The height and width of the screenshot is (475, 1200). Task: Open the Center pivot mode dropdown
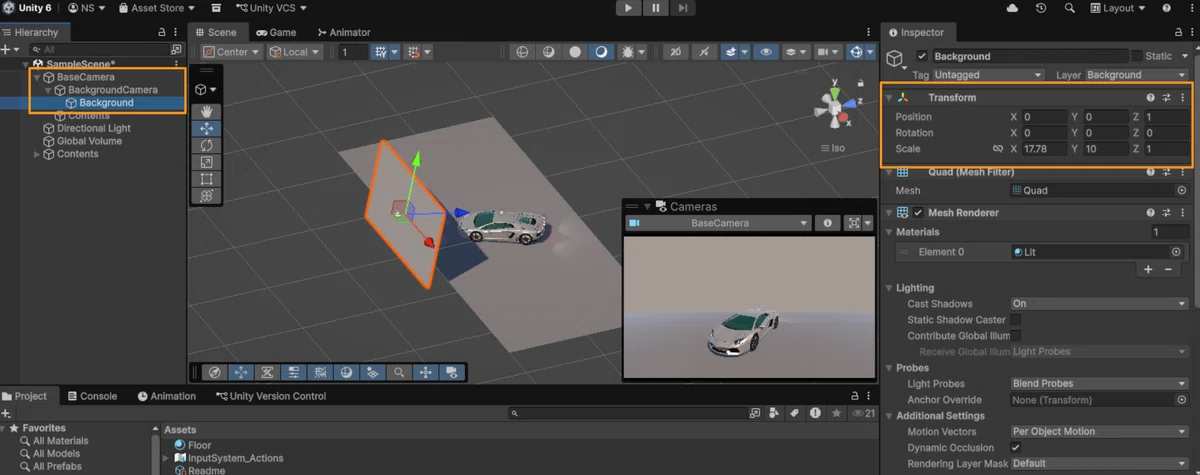point(231,52)
